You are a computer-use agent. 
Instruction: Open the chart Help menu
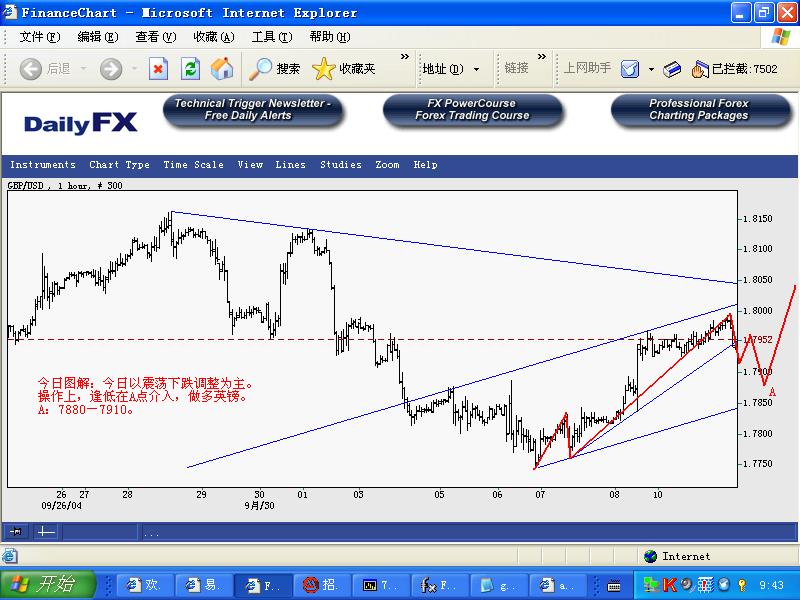(x=425, y=165)
